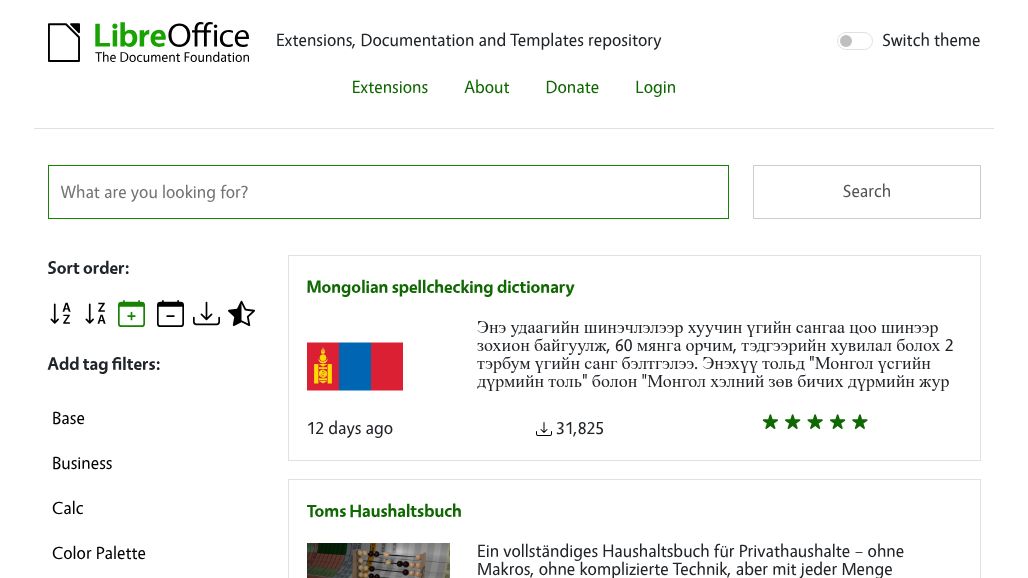
Task: Click the 'Add tag filters:' label
Action: 104,364
